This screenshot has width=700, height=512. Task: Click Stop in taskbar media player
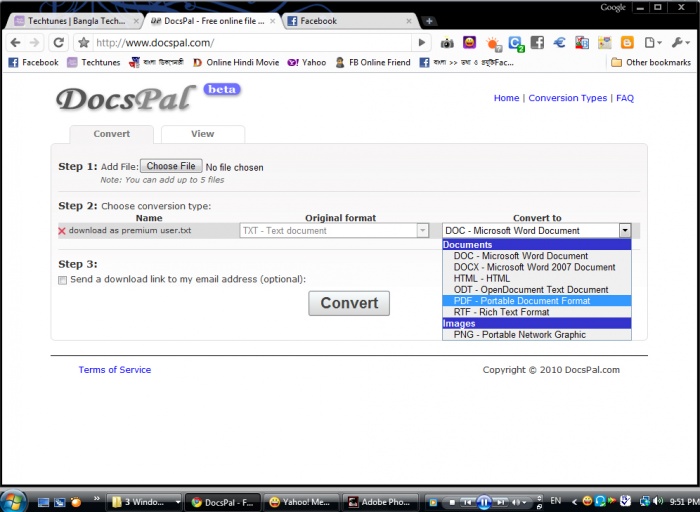pos(452,502)
